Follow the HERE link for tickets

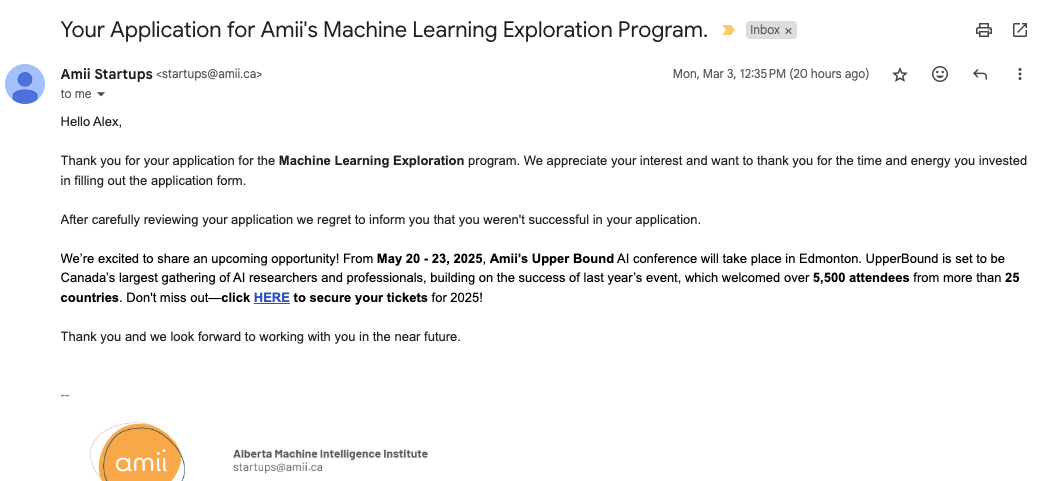(271, 298)
